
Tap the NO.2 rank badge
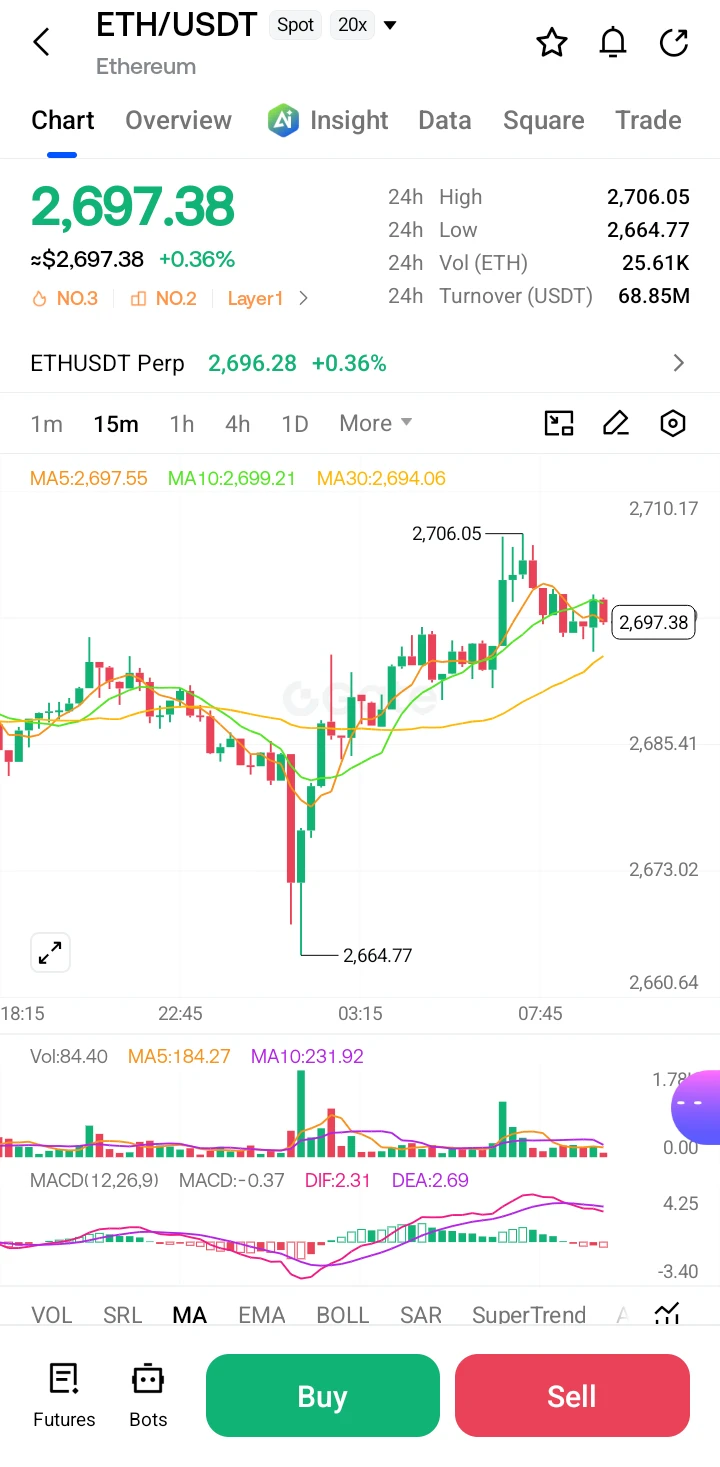pyautogui.click(x=163, y=298)
